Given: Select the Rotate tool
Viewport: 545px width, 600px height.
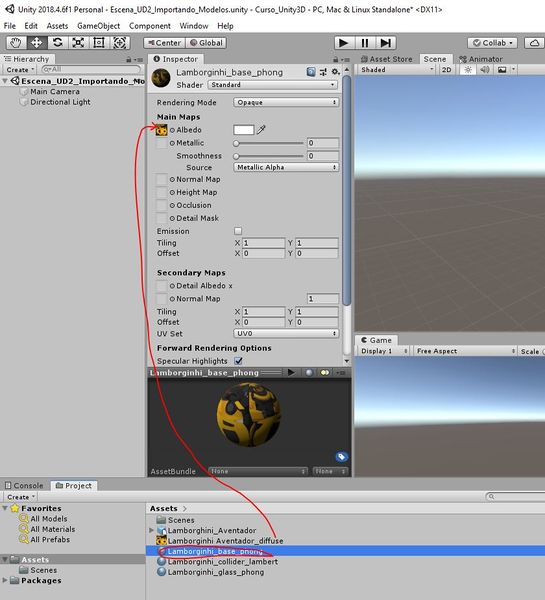Looking at the screenshot, I should [57, 42].
